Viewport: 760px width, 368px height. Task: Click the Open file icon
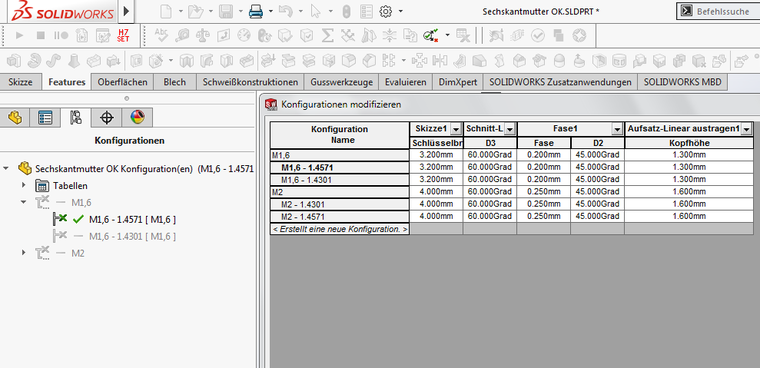[195, 11]
